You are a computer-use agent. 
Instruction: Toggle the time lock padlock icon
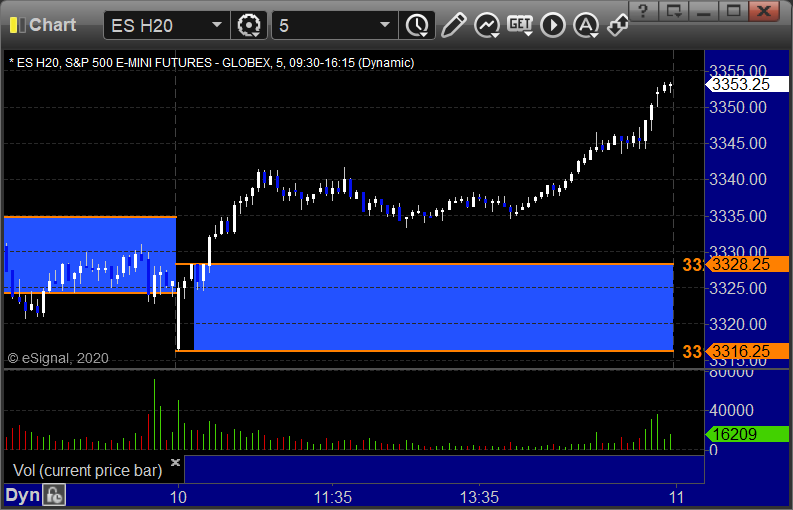coord(54,495)
